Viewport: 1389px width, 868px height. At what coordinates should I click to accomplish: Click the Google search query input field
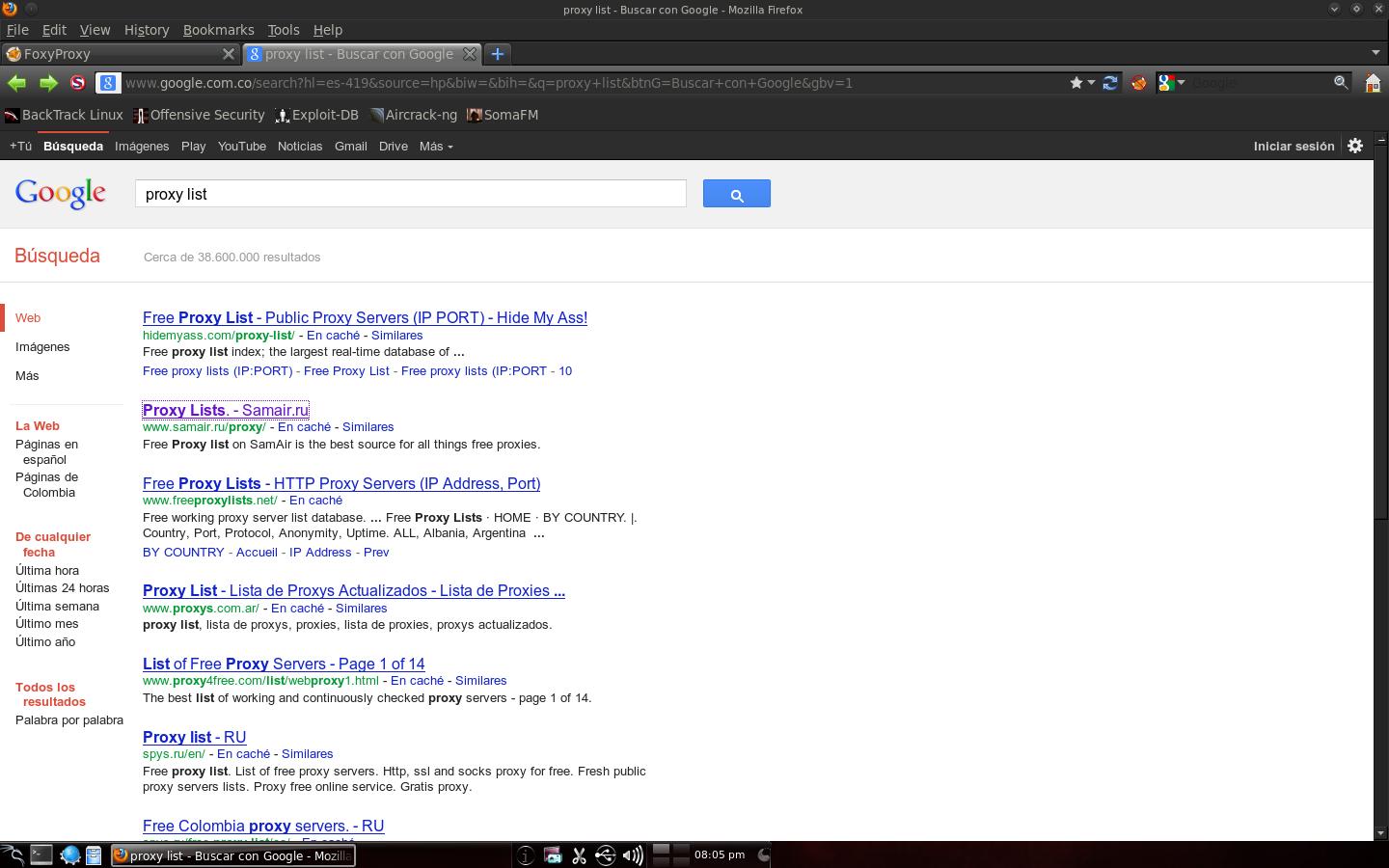tap(411, 194)
